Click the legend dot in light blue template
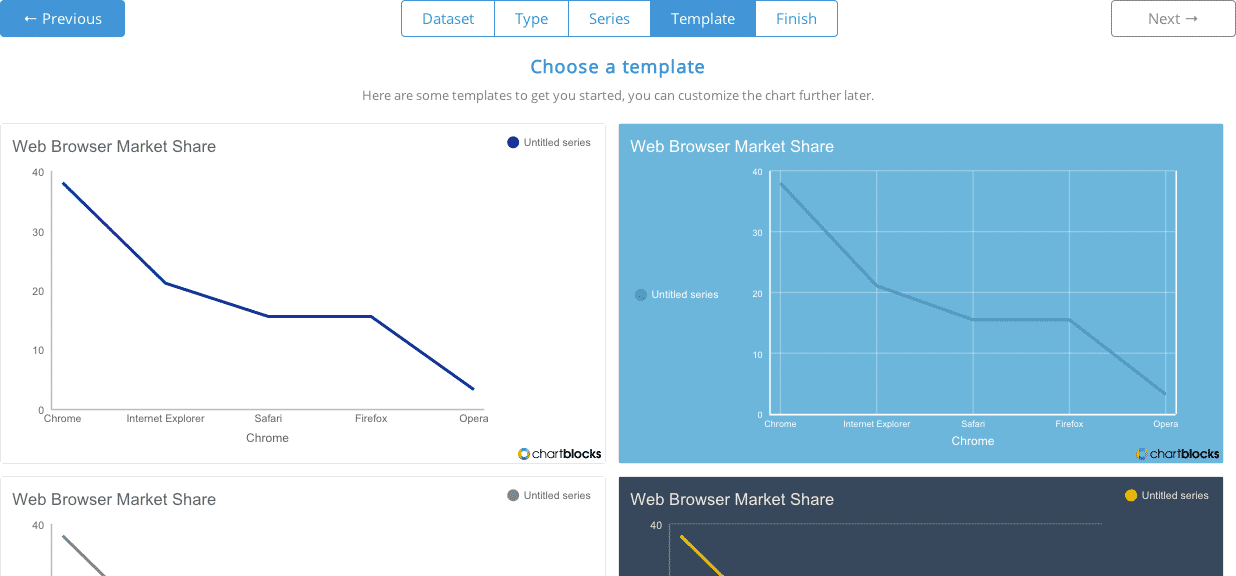This screenshot has height=576, width=1236. (x=641, y=295)
